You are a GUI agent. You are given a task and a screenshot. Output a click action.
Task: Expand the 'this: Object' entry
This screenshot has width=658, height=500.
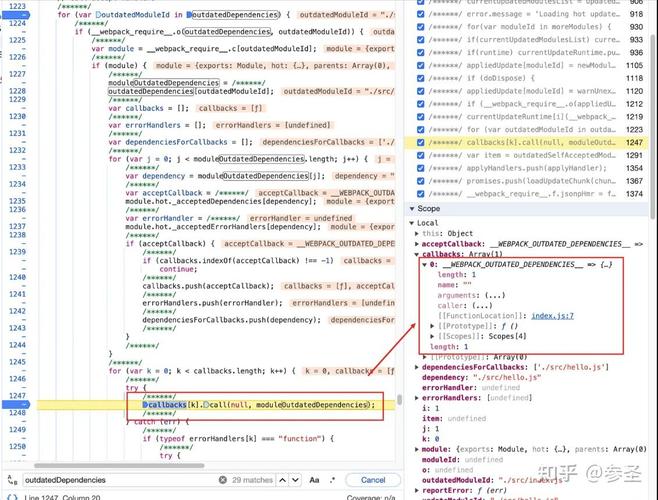tap(417, 233)
